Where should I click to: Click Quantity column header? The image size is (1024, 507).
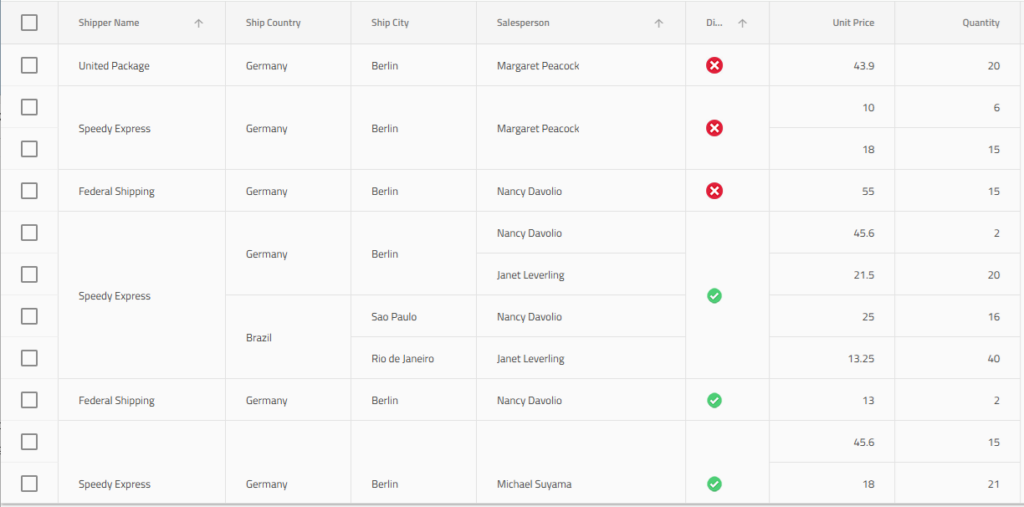pos(980,23)
